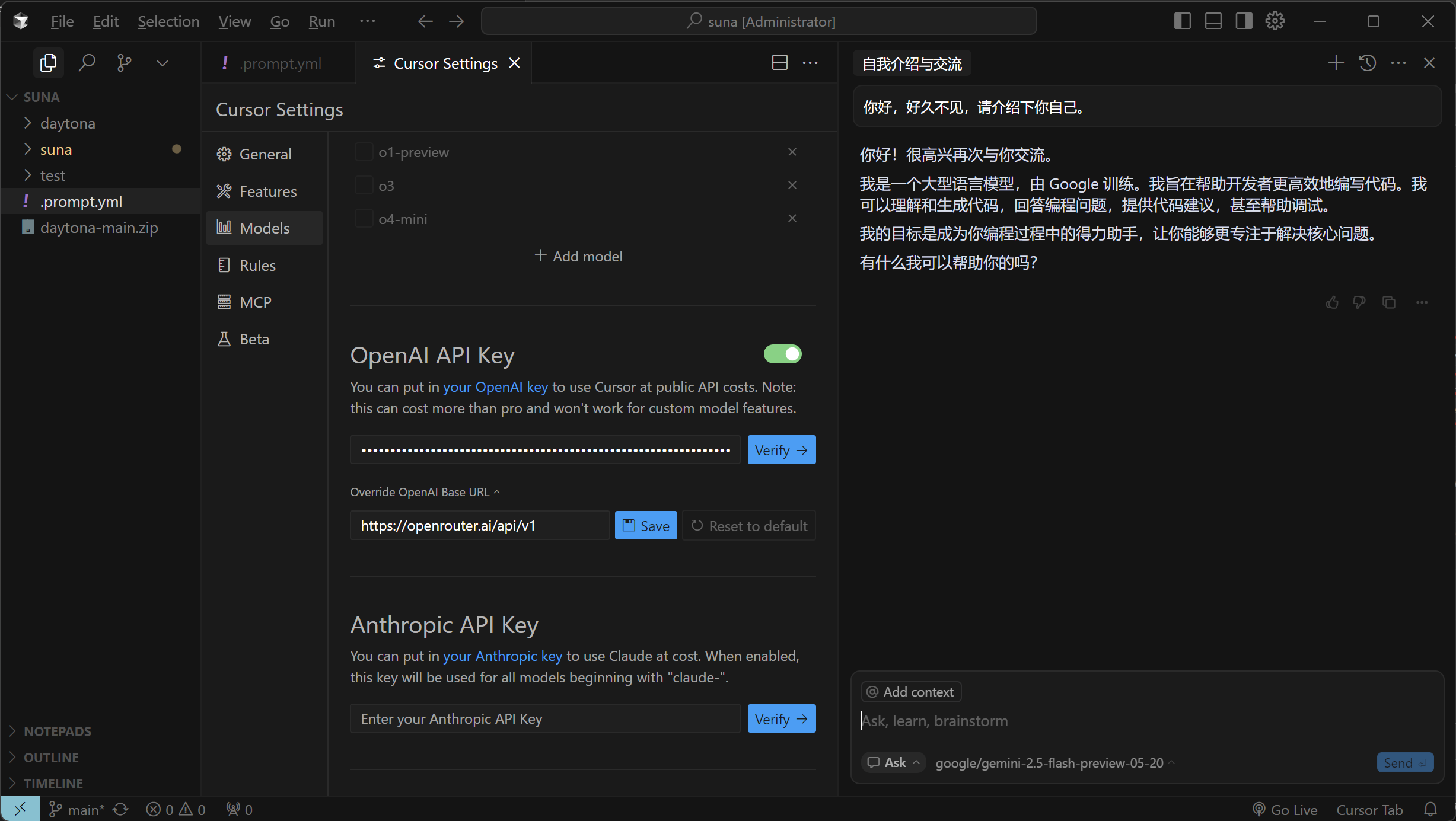Save the OpenAI base URL
Screen dimensions: 1456x821
[x=646, y=526]
